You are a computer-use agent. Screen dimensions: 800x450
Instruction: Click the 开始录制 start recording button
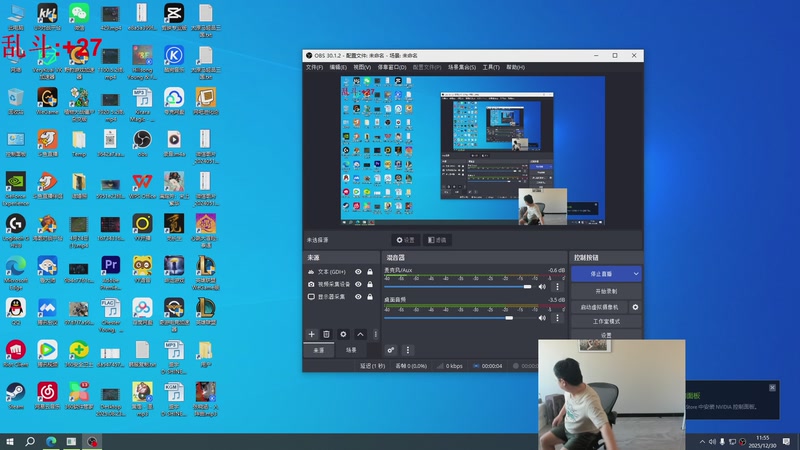pyautogui.click(x=606, y=291)
